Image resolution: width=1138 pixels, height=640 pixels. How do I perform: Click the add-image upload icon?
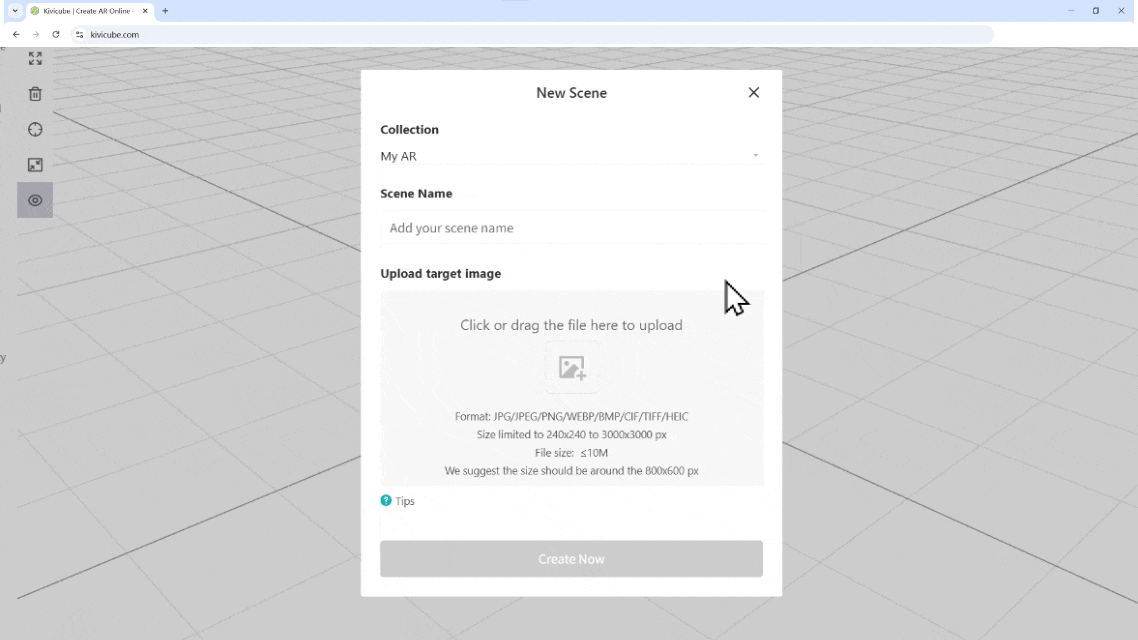click(x=572, y=367)
